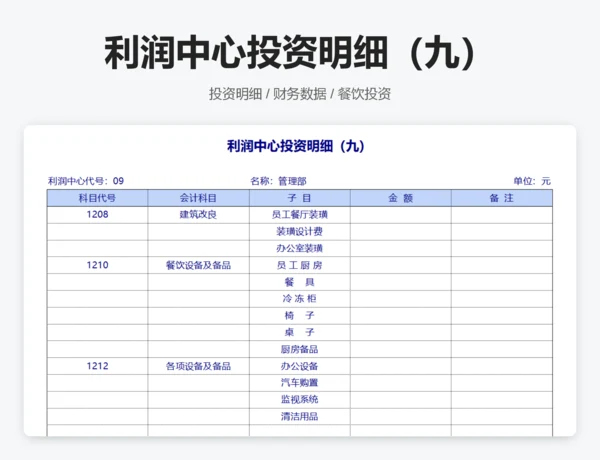The height and width of the screenshot is (460, 600).
Task: Click the 备注 column header
Action: 502,198
